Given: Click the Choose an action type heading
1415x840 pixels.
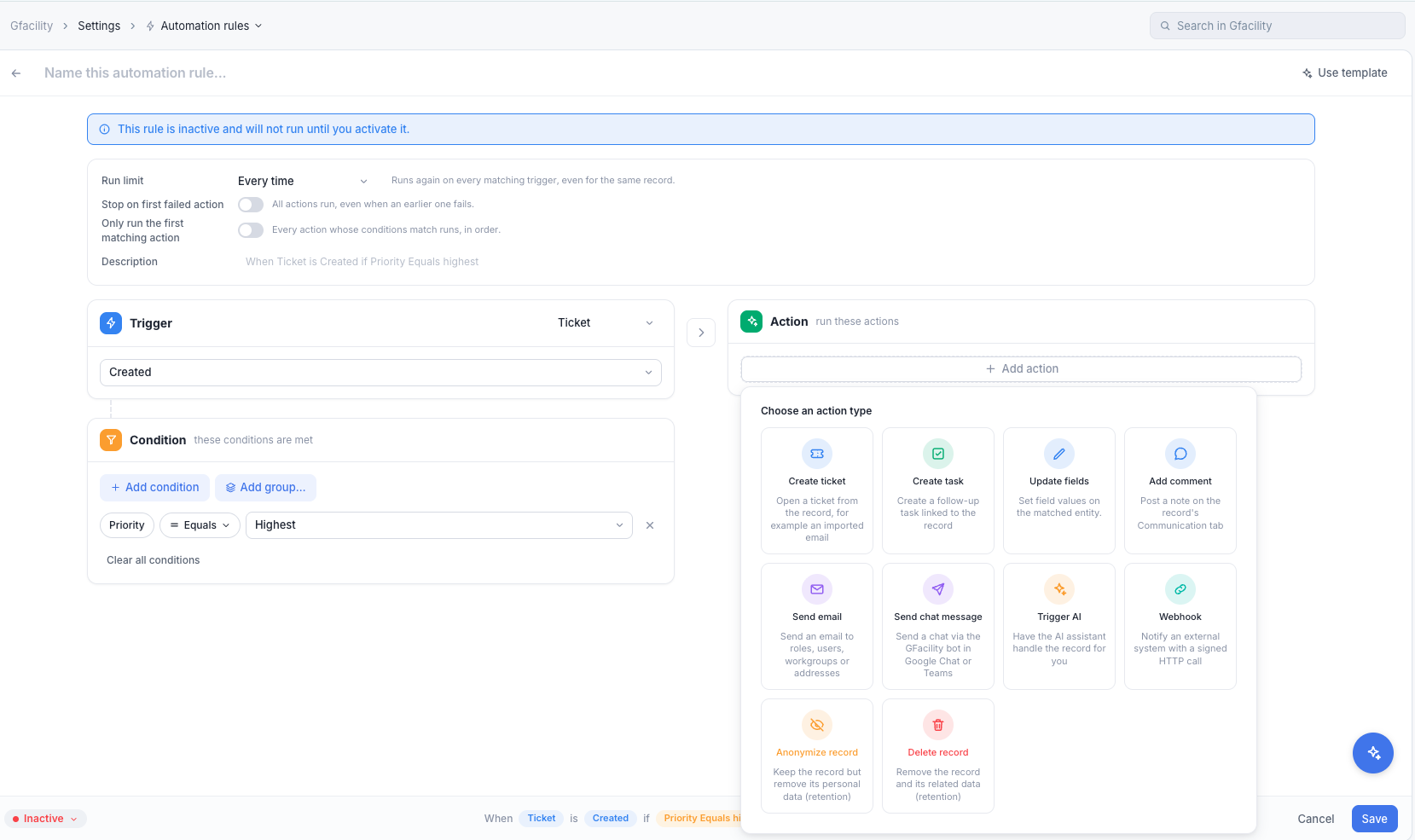Looking at the screenshot, I should (816, 411).
